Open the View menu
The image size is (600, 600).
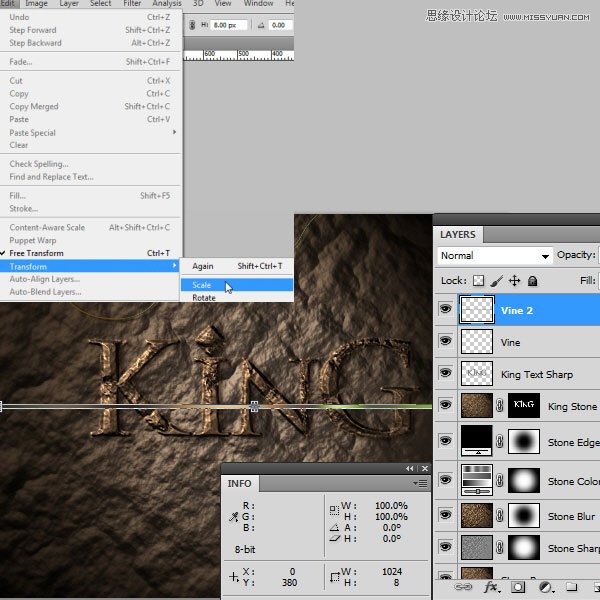tap(223, 3)
